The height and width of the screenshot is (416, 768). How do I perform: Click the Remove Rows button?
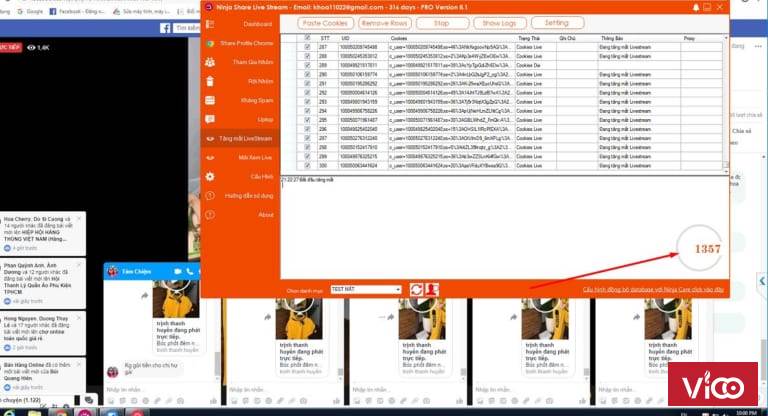click(x=384, y=23)
